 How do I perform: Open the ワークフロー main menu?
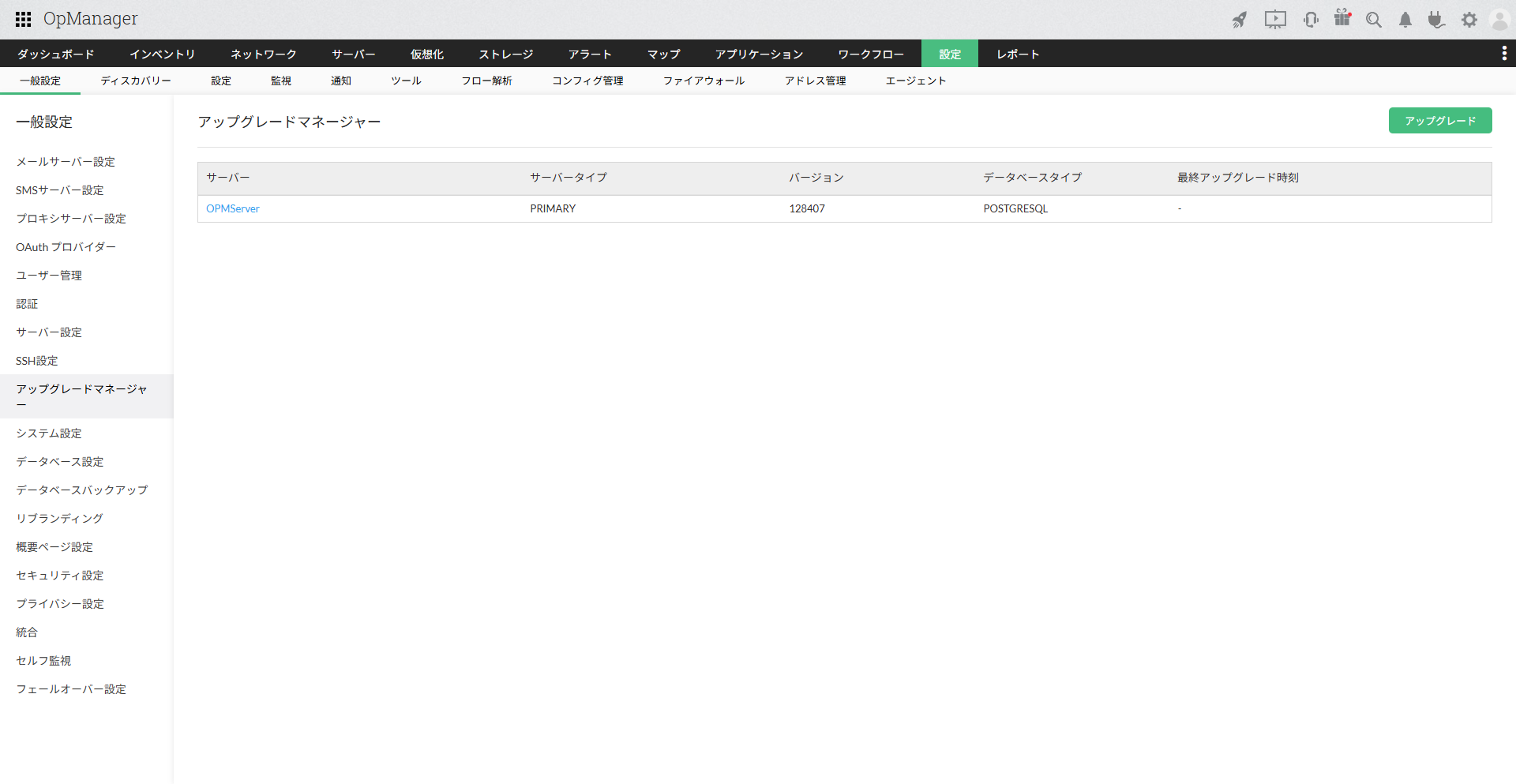871,54
